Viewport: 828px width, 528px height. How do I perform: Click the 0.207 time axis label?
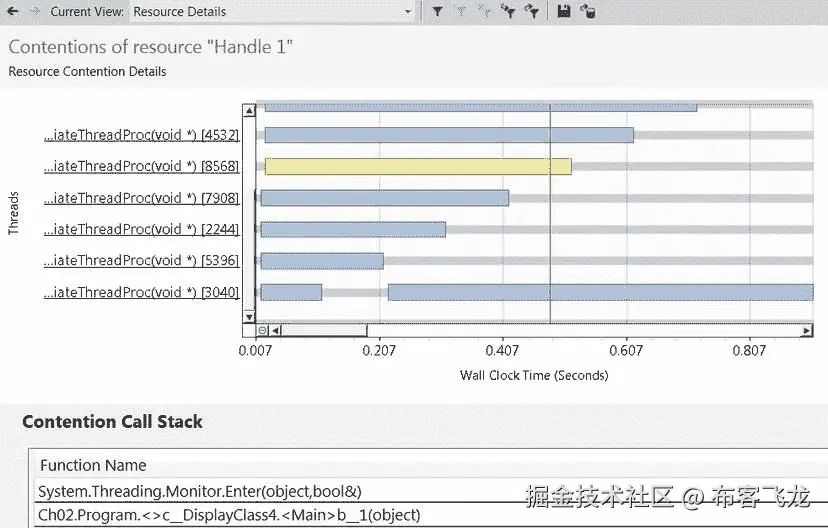379,351
